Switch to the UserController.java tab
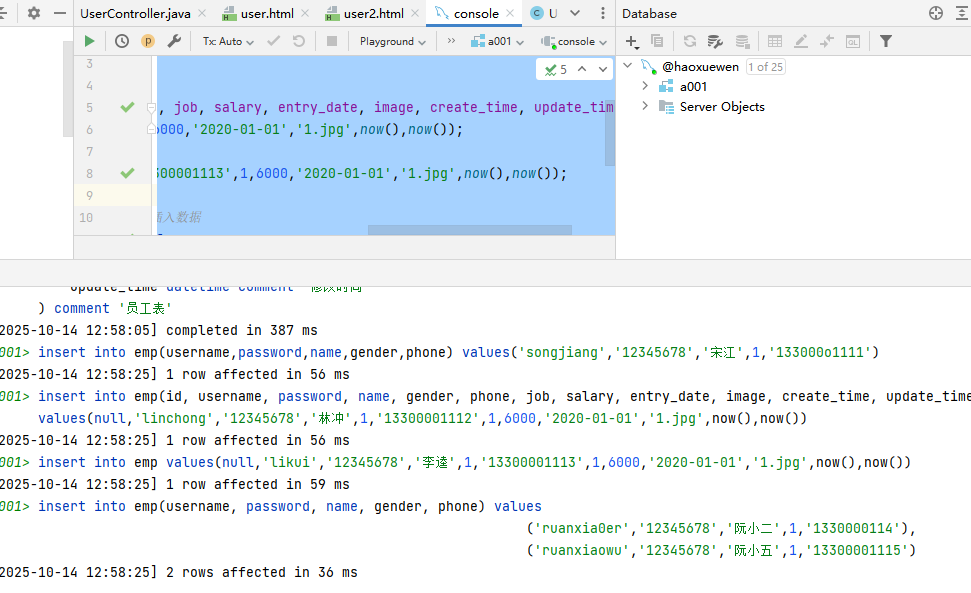This screenshot has width=971, height=593. (135, 14)
